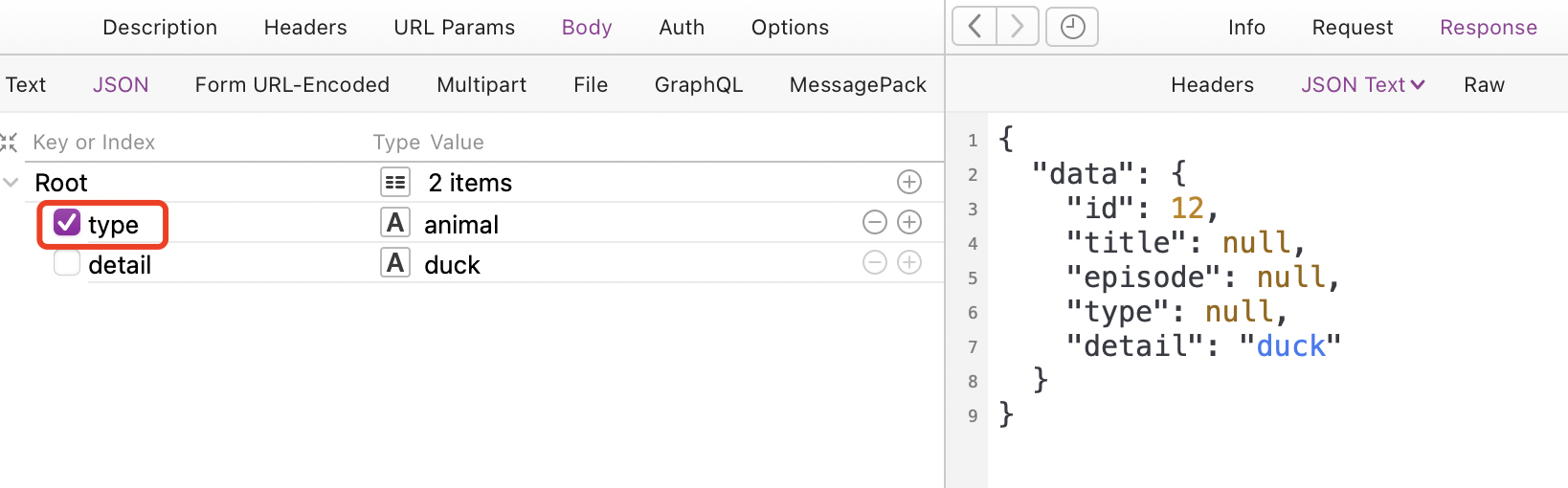Viewport: 1568px width, 488px height.
Task: Open the Headers request tab
Action: 305,27
